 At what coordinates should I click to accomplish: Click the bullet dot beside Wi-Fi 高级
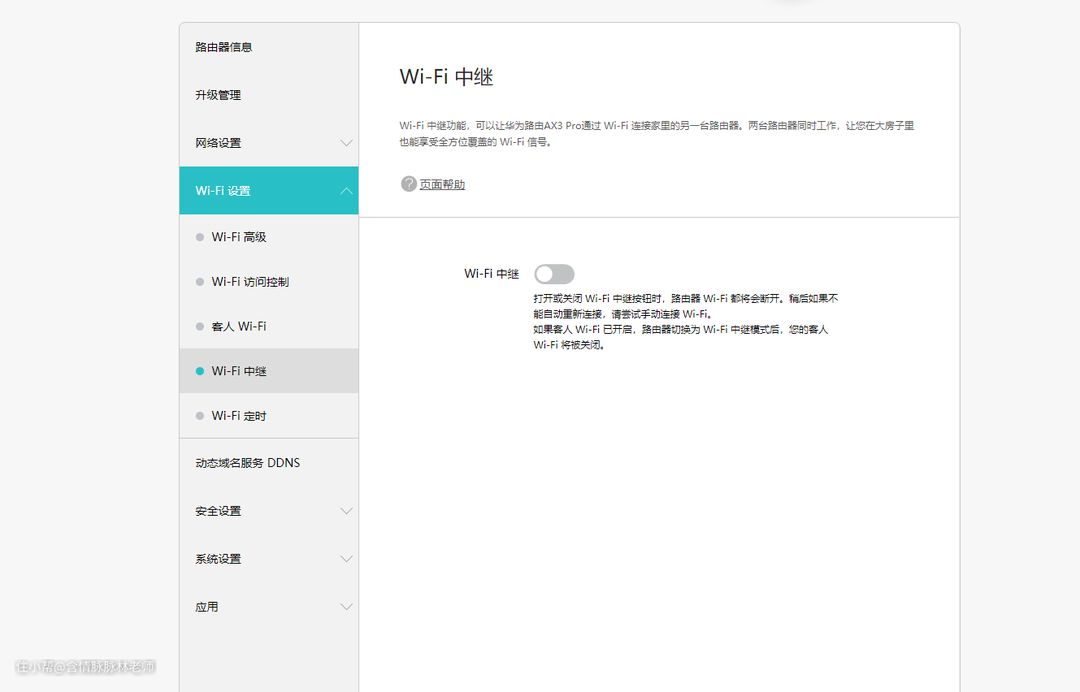pyautogui.click(x=200, y=237)
